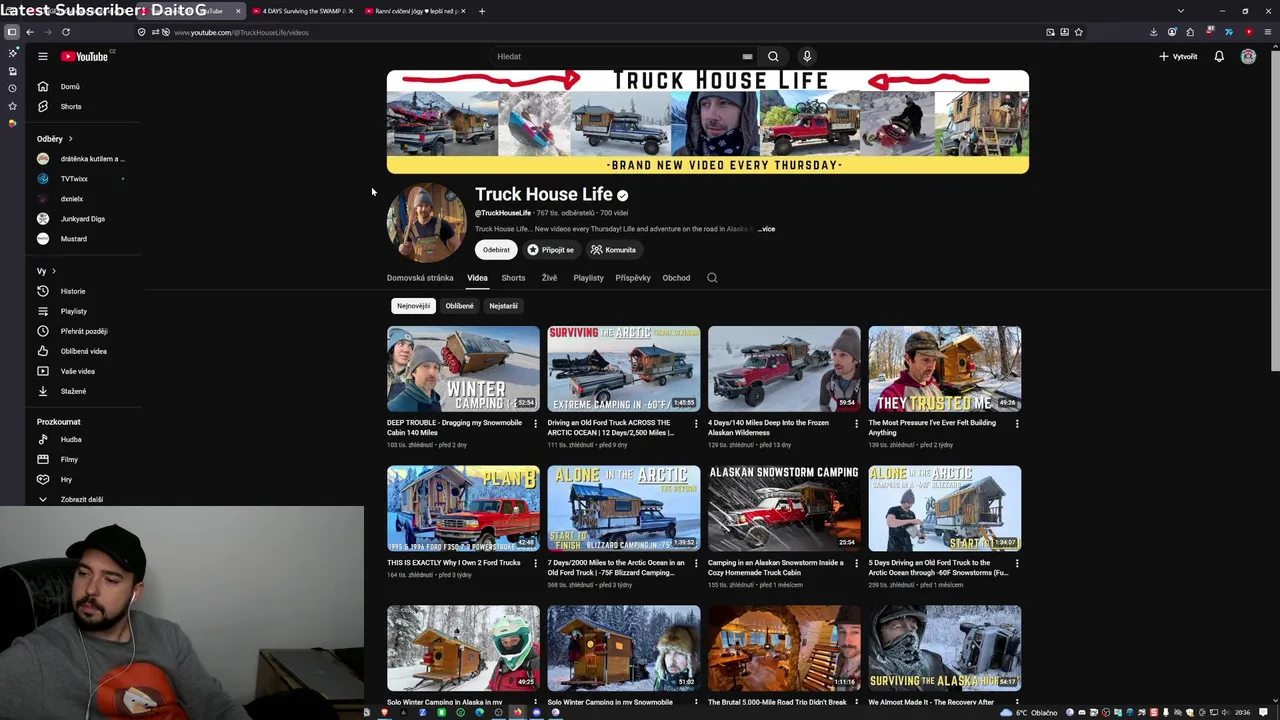
Task: Switch to the channel Shorts tab
Action: [513, 278]
